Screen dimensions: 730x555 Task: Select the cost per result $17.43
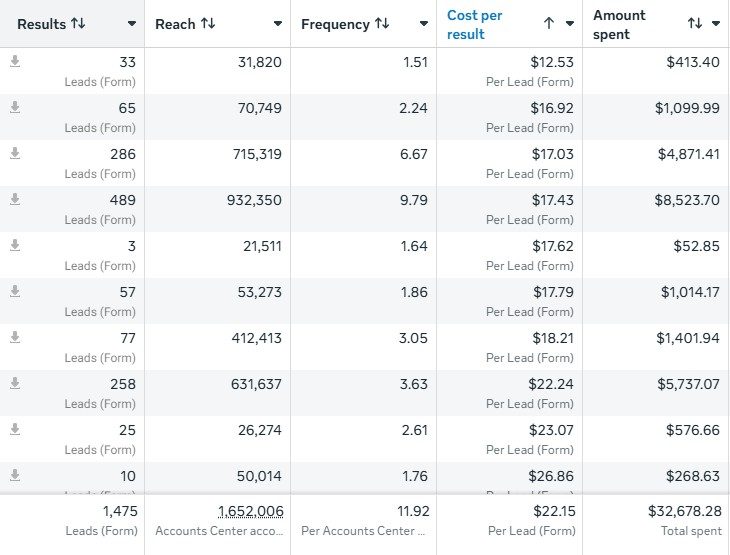click(553, 200)
